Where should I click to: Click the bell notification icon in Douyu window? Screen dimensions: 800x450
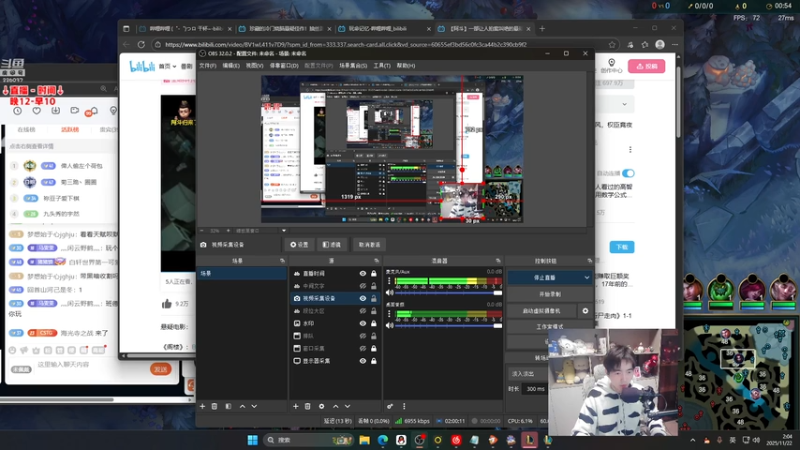[x=94, y=111]
